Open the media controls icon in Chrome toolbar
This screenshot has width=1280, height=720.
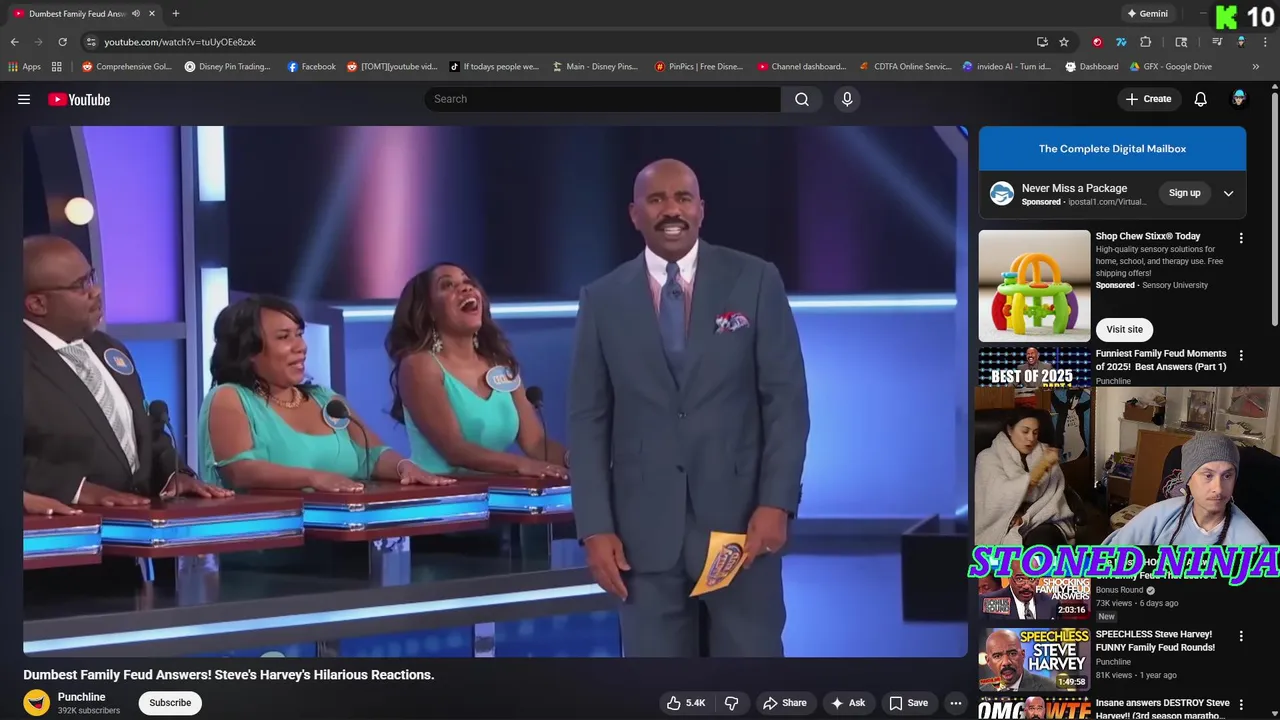[x=1217, y=42]
